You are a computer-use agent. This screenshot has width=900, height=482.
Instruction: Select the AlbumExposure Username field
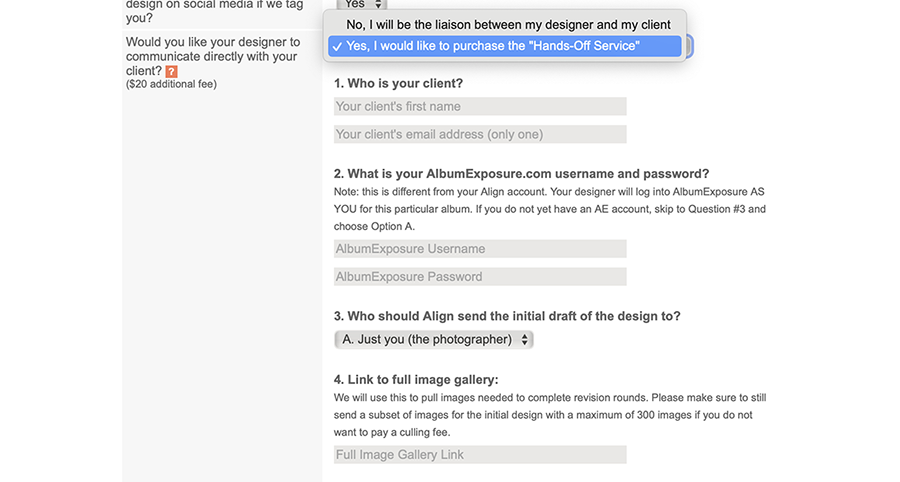click(x=480, y=248)
